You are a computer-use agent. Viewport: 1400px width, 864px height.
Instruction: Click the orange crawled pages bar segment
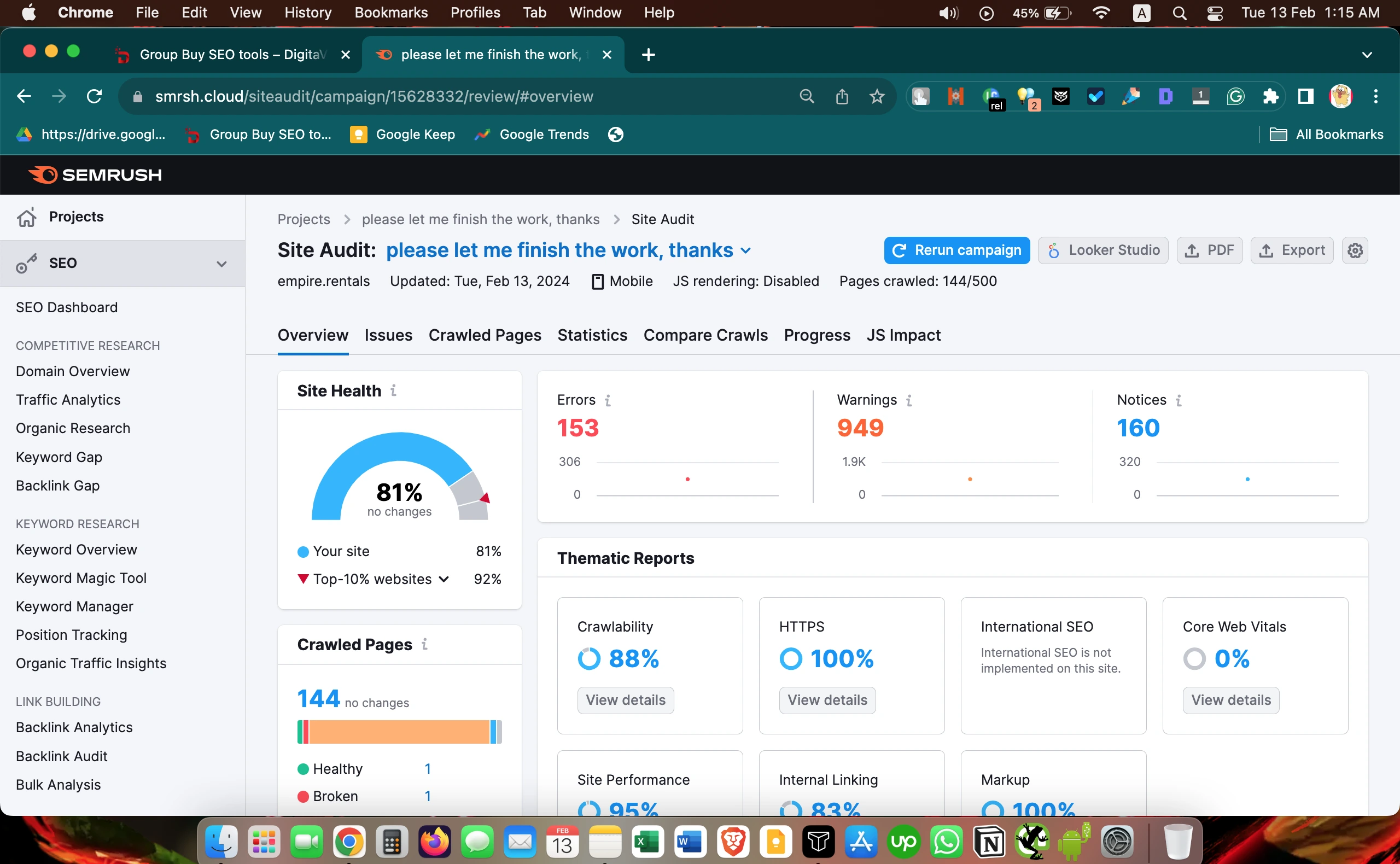coord(399,732)
